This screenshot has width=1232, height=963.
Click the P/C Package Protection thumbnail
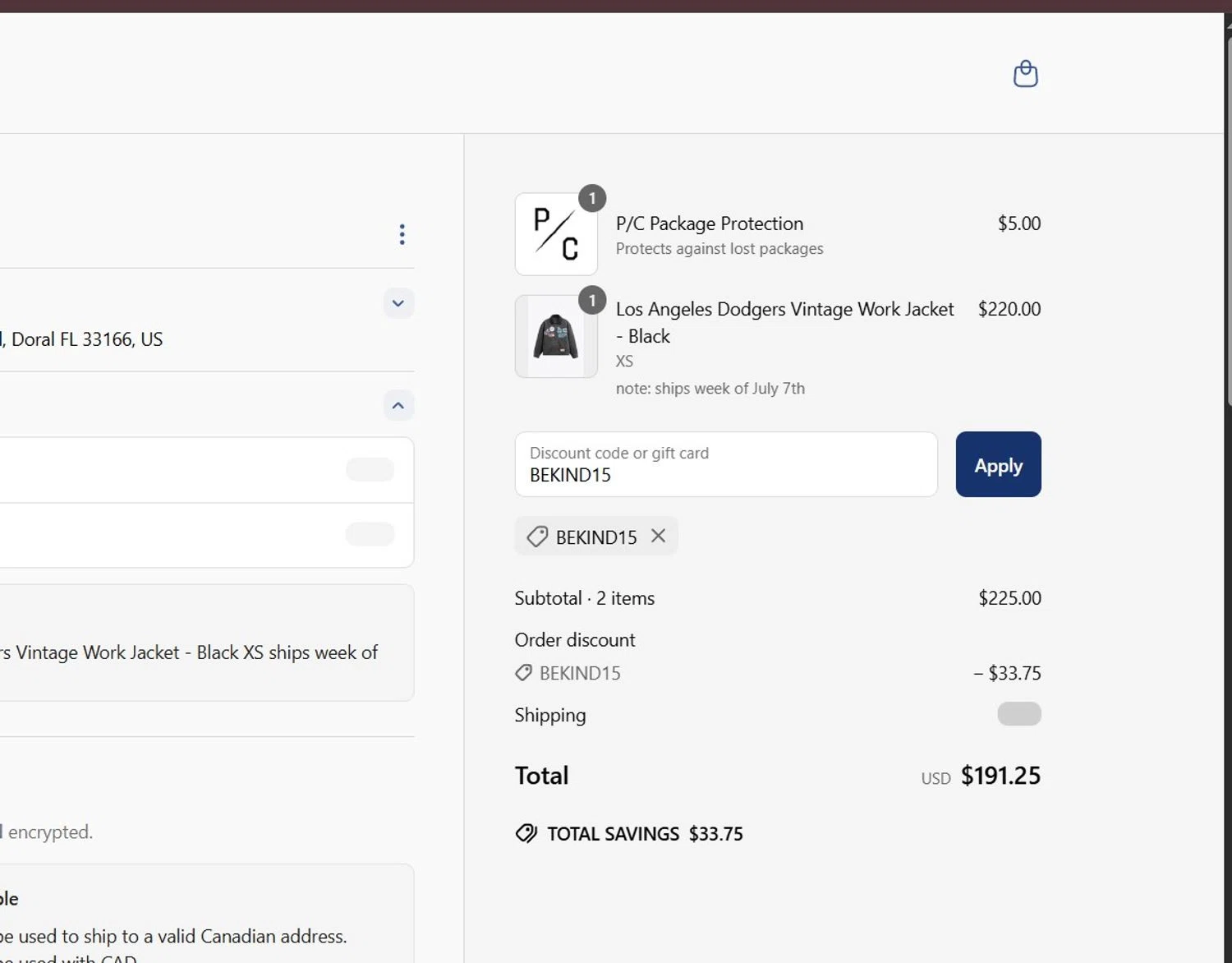point(556,234)
